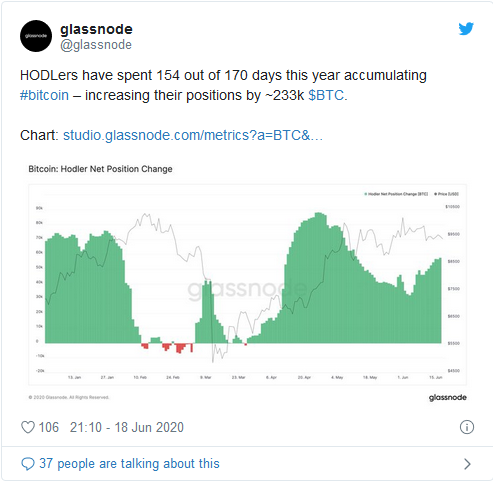493x483 pixels.
Task: Click the 106 likes count
Action: coord(49,427)
